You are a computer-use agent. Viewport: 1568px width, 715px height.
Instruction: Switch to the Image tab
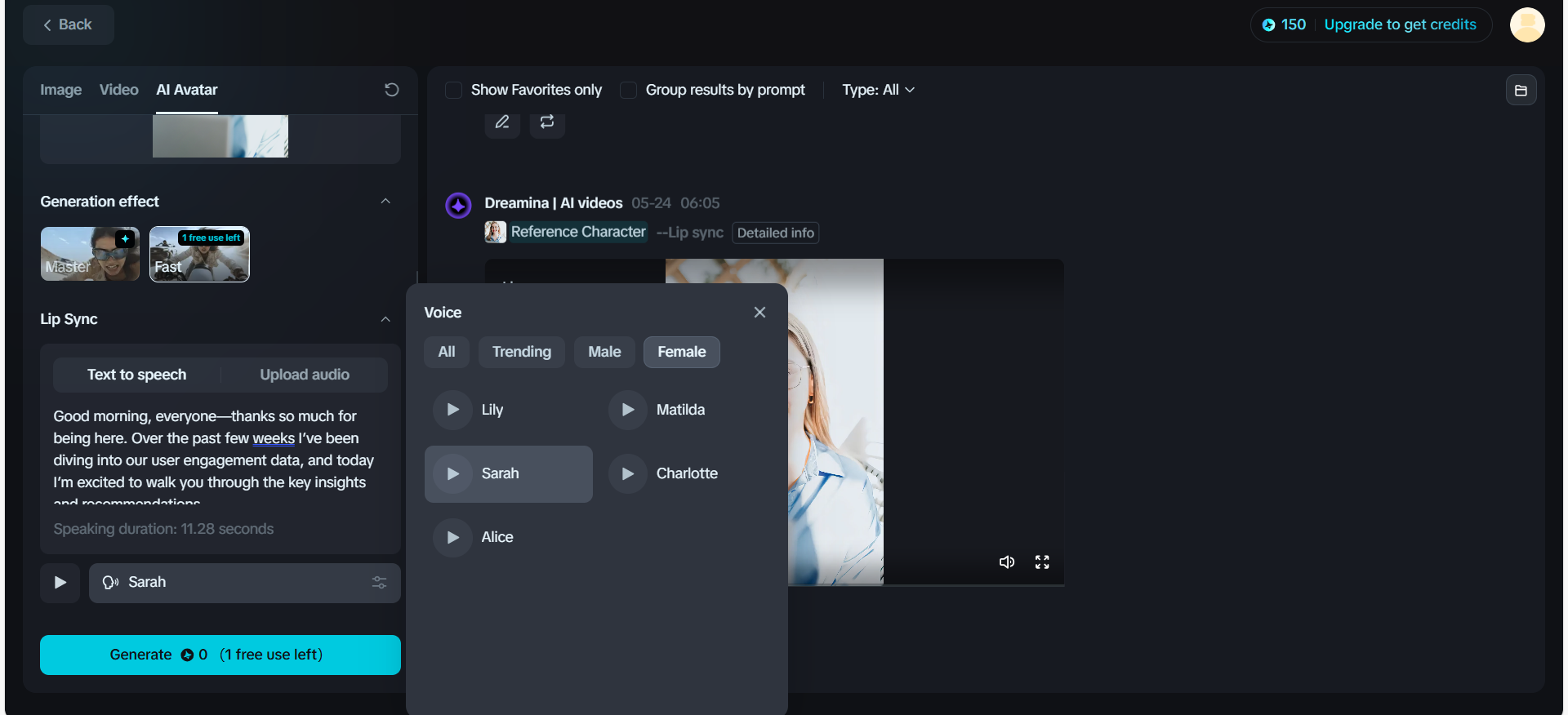[61, 90]
